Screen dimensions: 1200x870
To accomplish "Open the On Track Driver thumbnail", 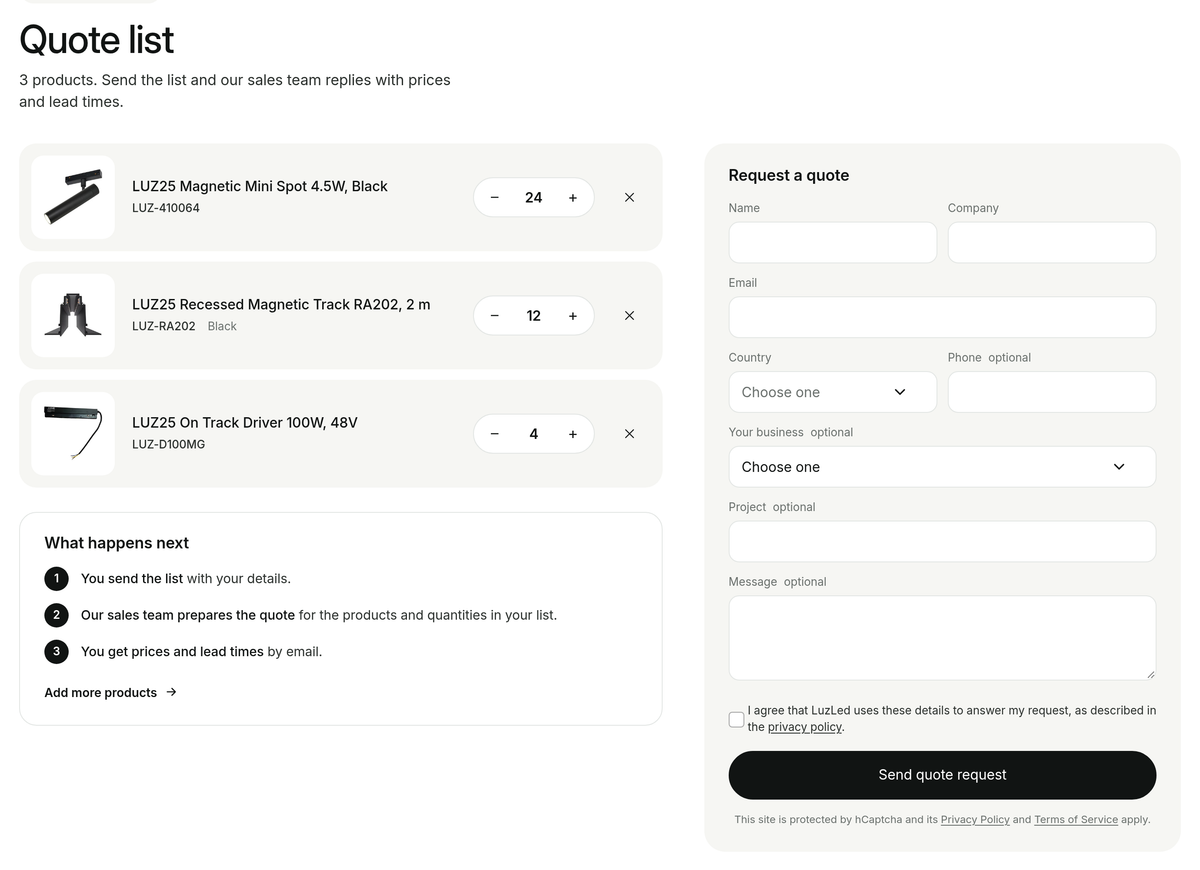I will 73,433.
